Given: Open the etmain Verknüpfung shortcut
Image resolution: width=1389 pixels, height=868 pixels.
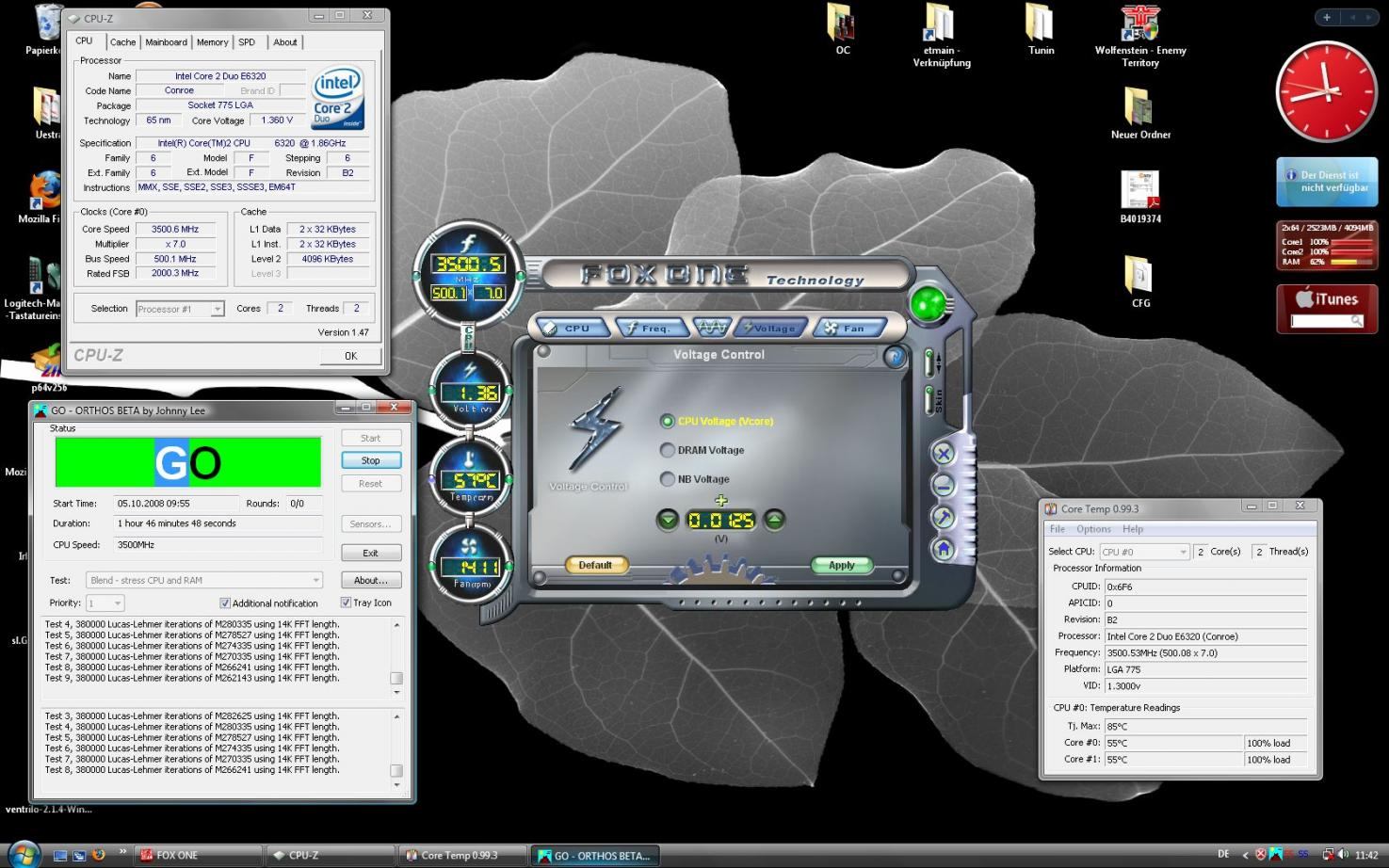Looking at the screenshot, I should click(941, 36).
